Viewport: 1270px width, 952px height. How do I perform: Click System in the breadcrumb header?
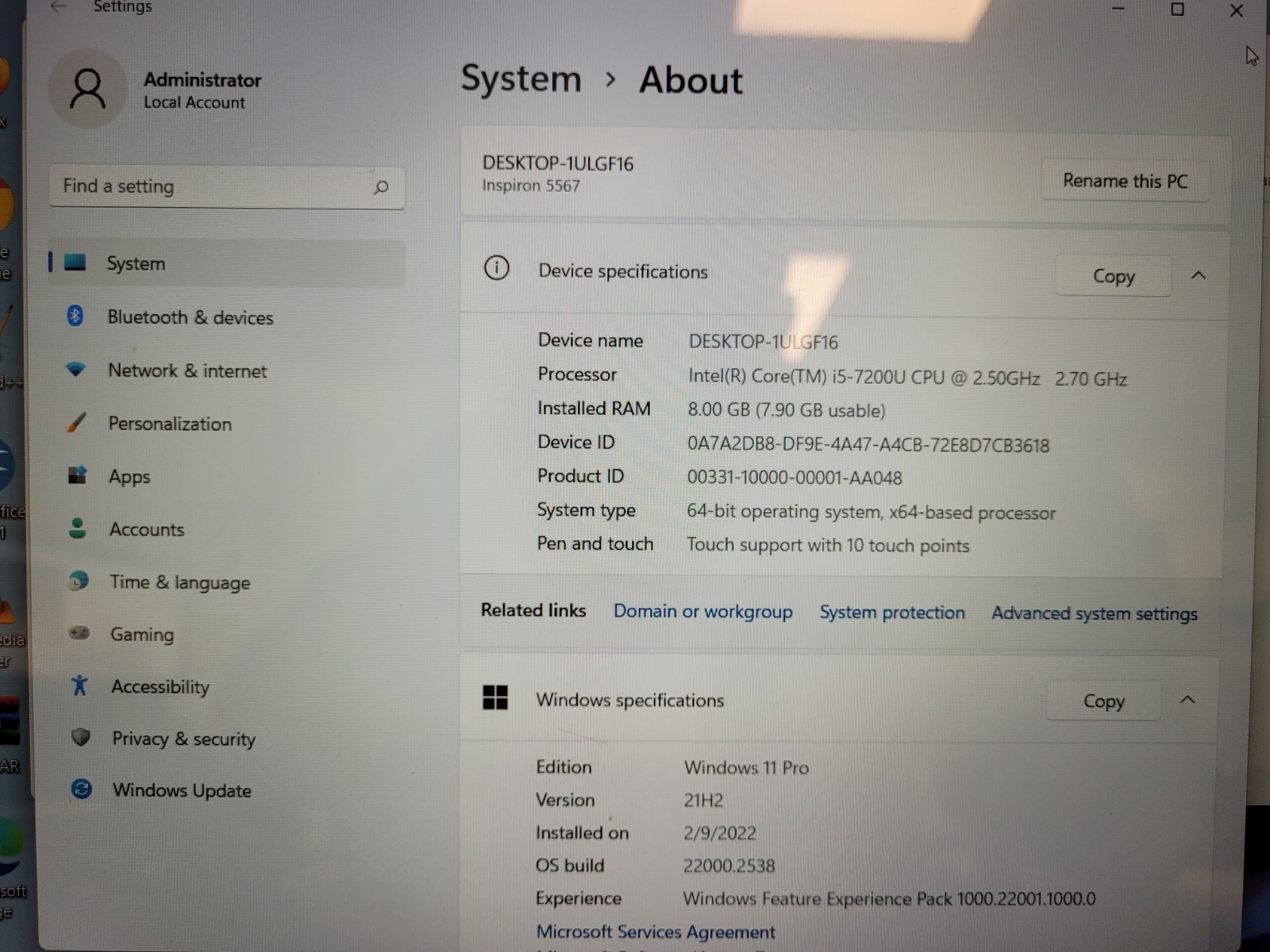pos(521,79)
